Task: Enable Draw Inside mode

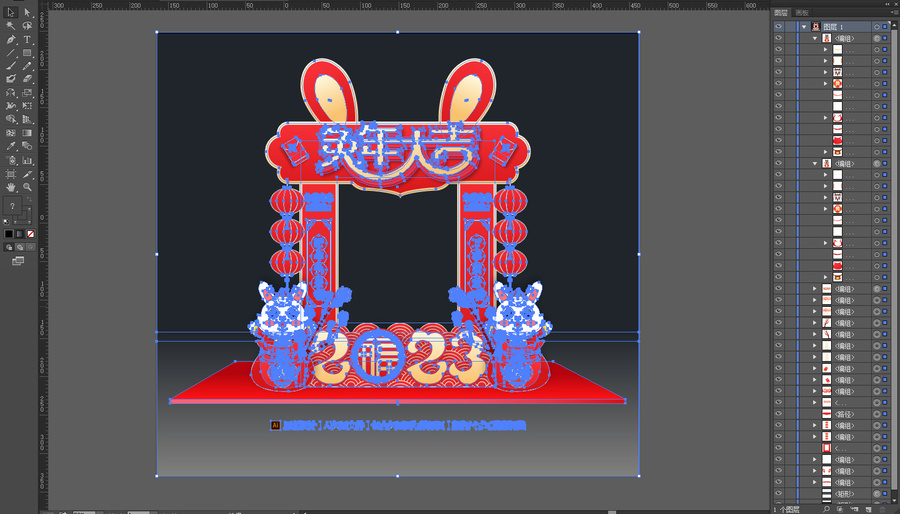Action: [30, 247]
